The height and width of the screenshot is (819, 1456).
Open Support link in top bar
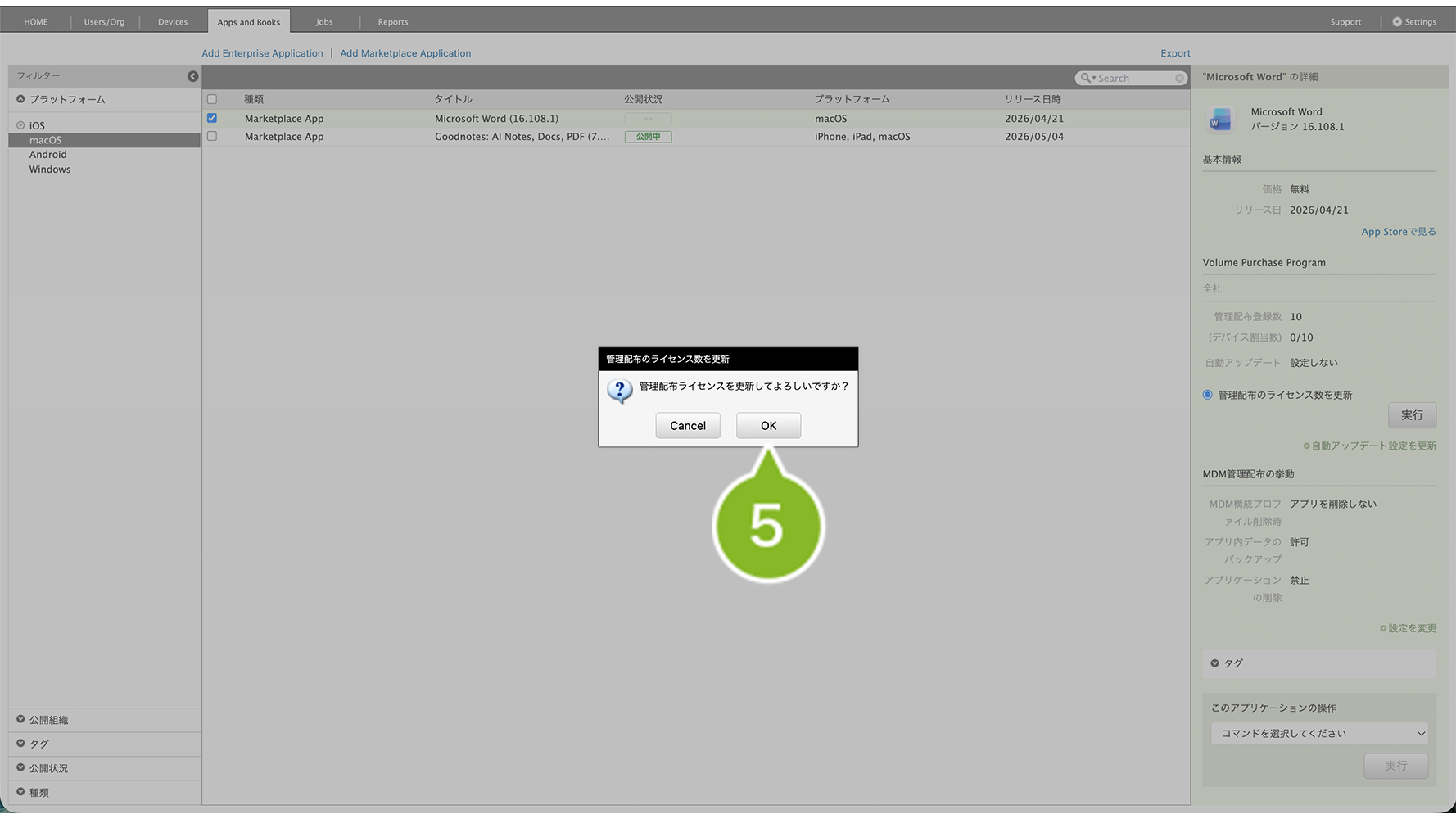[x=1345, y=22]
